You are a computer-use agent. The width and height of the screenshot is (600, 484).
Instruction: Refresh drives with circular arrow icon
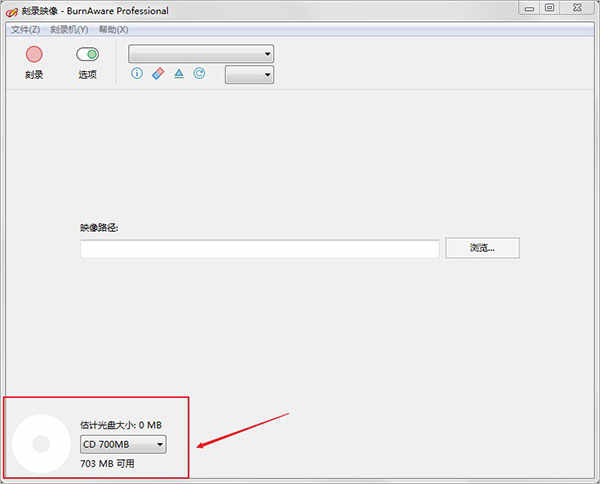[199, 73]
